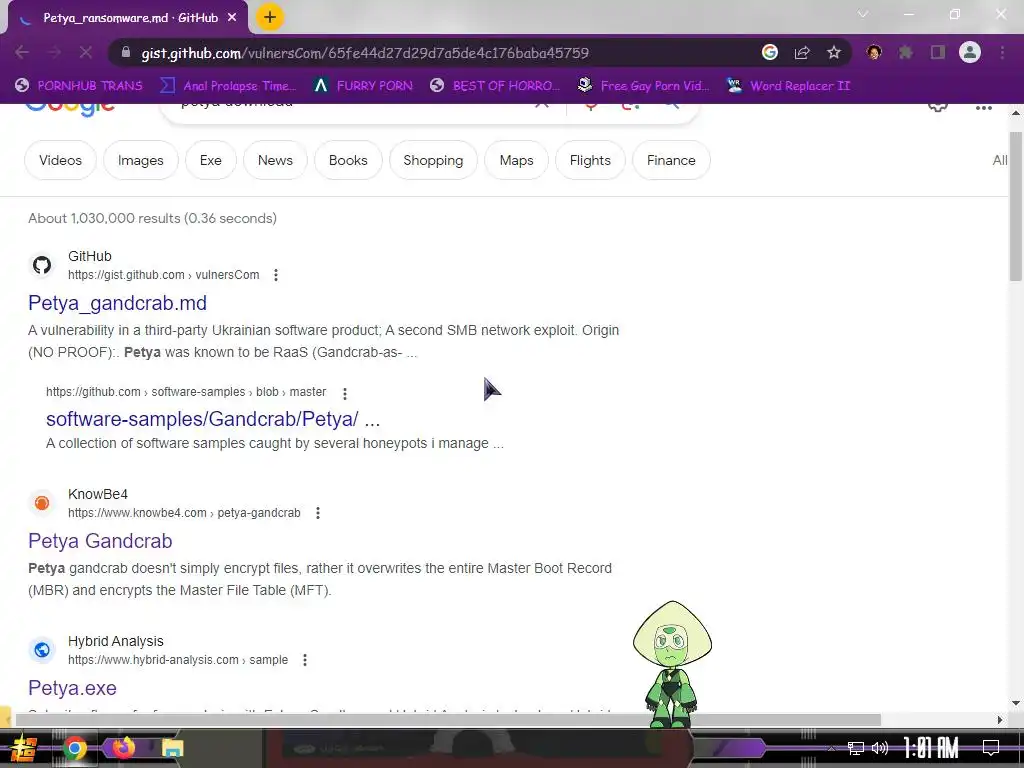Open a new browser tab with plus button

(x=270, y=17)
